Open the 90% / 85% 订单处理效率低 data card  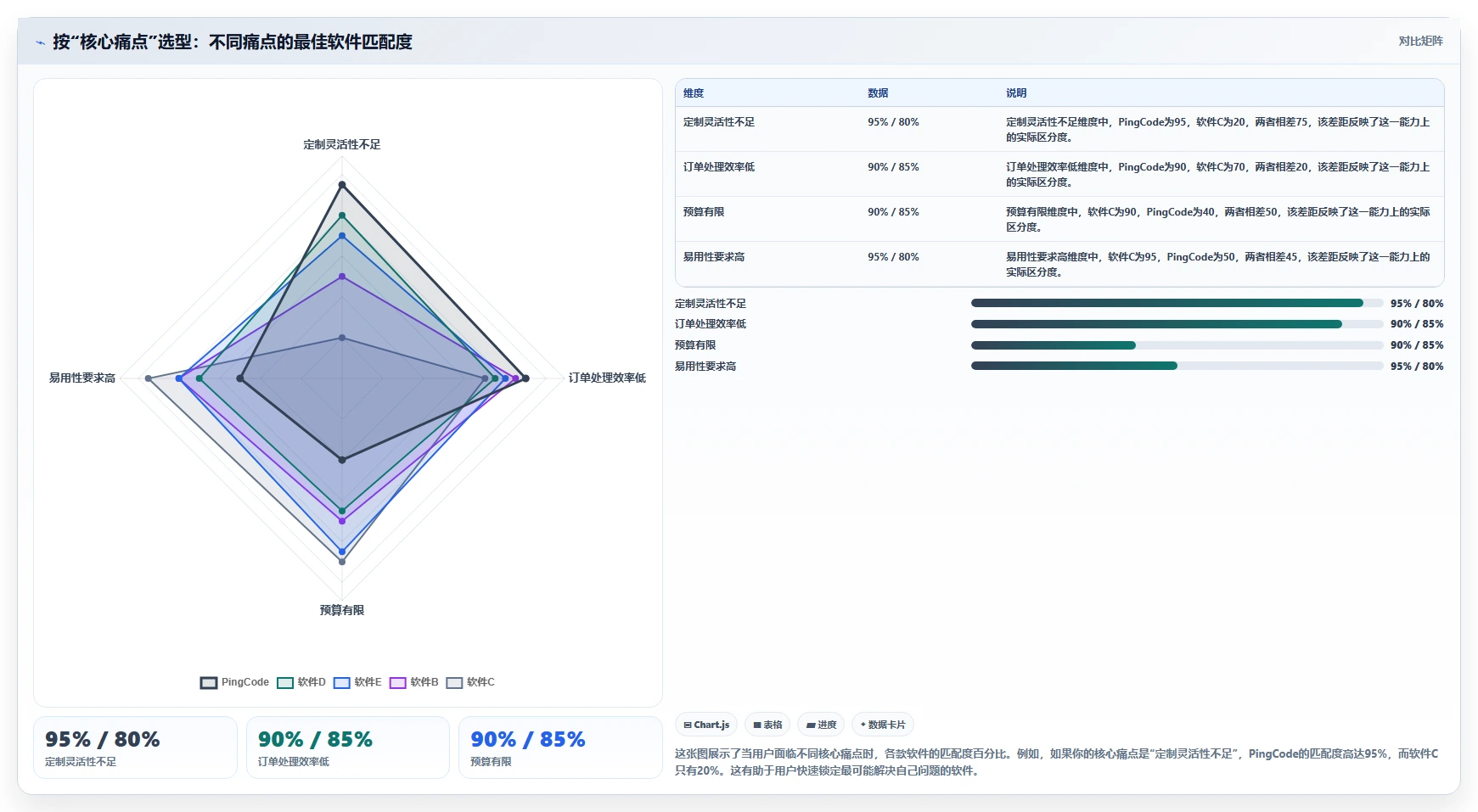coord(348,748)
